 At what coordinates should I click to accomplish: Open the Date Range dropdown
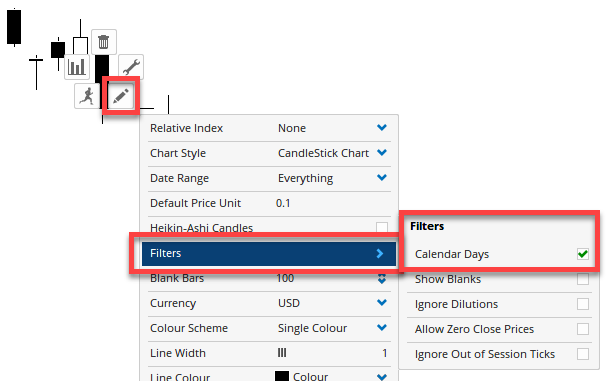click(x=269, y=178)
